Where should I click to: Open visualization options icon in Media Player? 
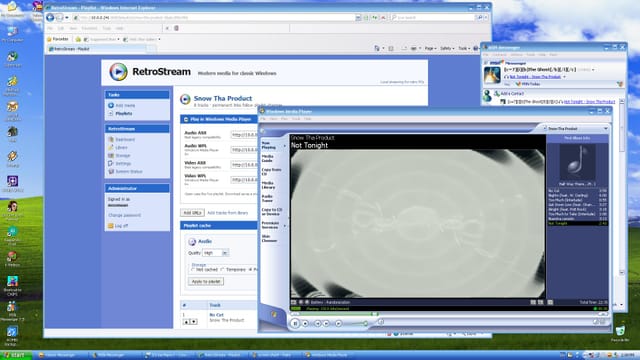tap(293, 302)
